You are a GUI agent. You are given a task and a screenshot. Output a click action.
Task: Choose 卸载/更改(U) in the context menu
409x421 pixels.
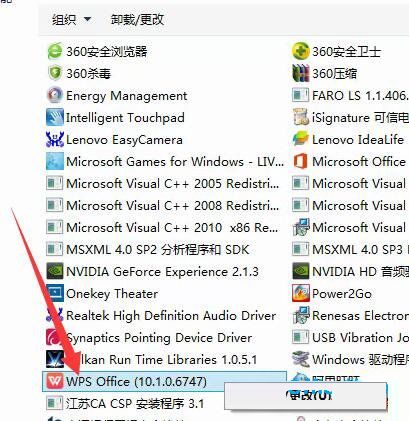click(306, 396)
